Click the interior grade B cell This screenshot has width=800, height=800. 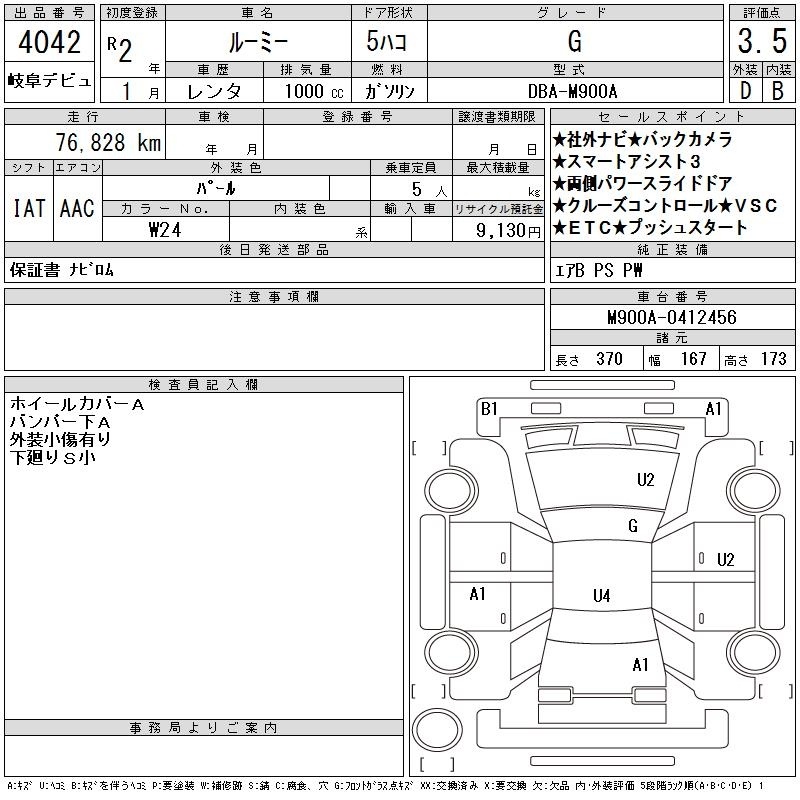[x=778, y=91]
